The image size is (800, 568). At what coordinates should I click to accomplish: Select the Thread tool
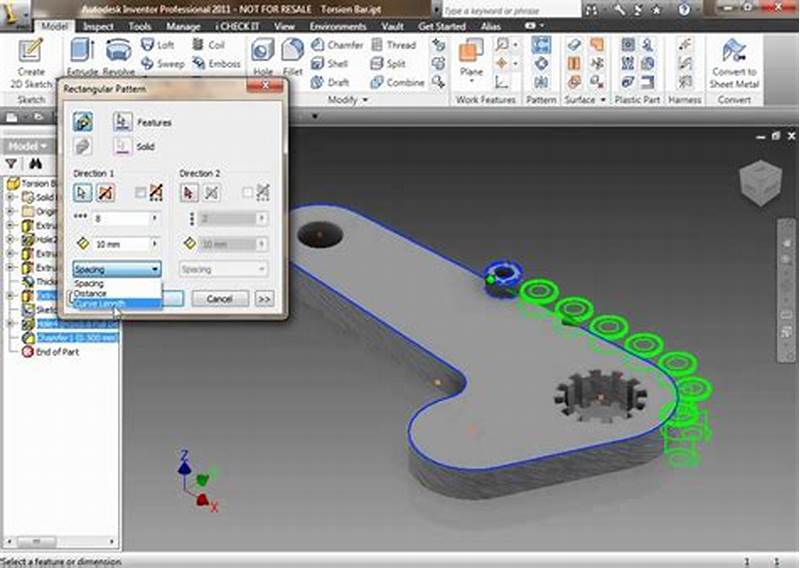pos(393,45)
